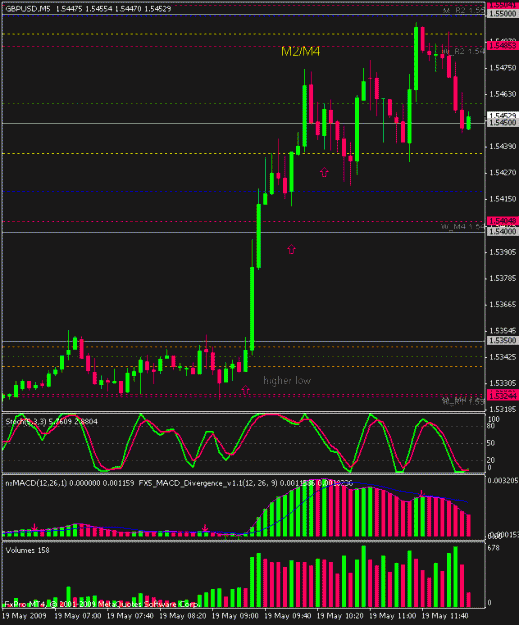519x625 pixels.
Task: Click the 1.54150 price scale value
Action: [x=503, y=199]
